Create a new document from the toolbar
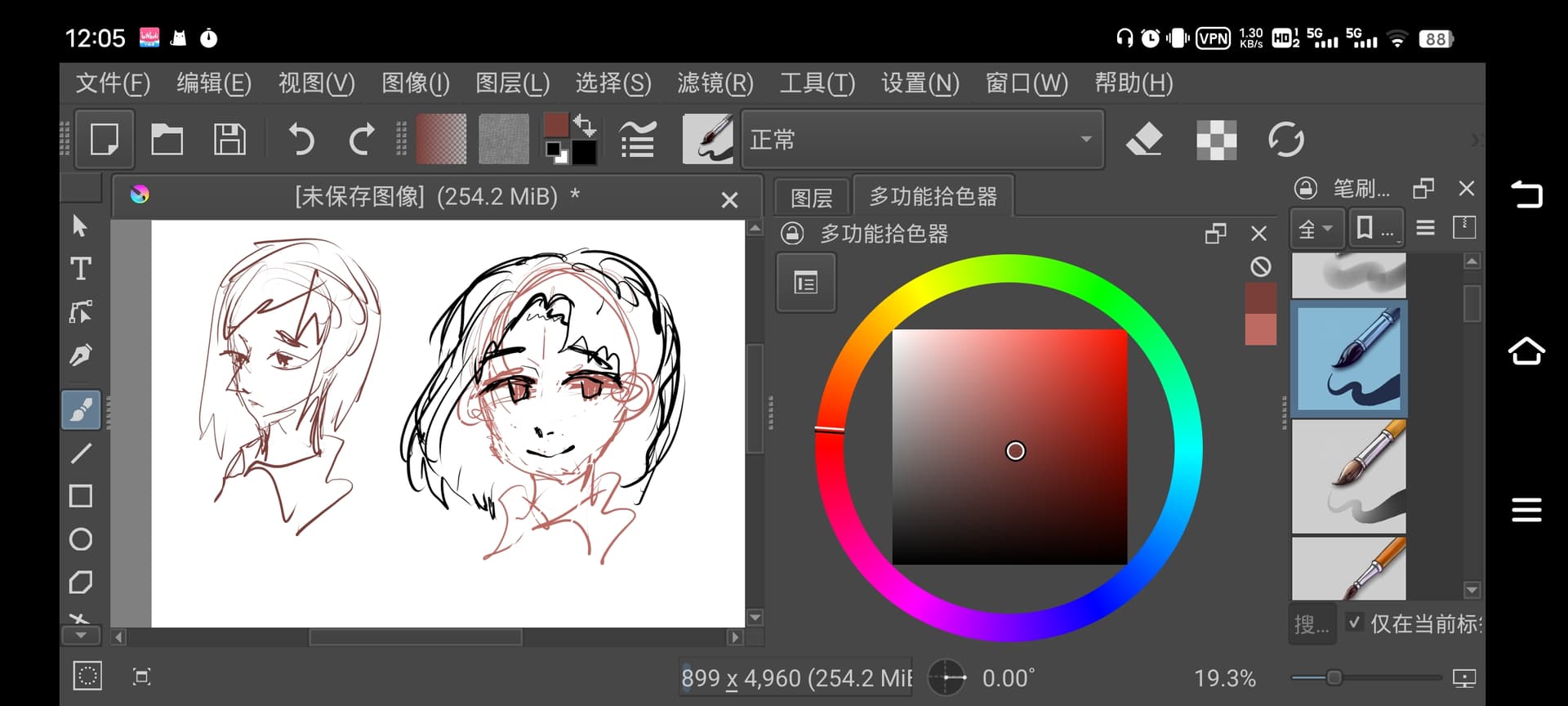The width and height of the screenshot is (1568, 706). pyautogui.click(x=105, y=139)
